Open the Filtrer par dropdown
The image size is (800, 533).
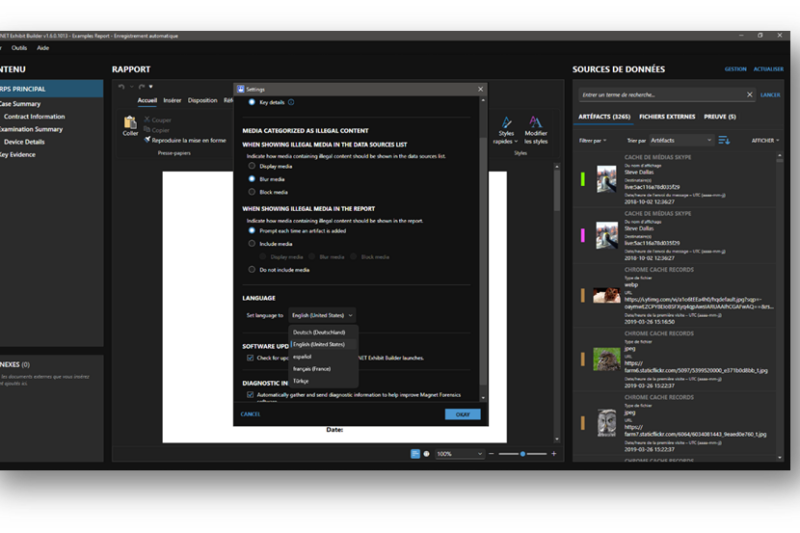point(592,140)
